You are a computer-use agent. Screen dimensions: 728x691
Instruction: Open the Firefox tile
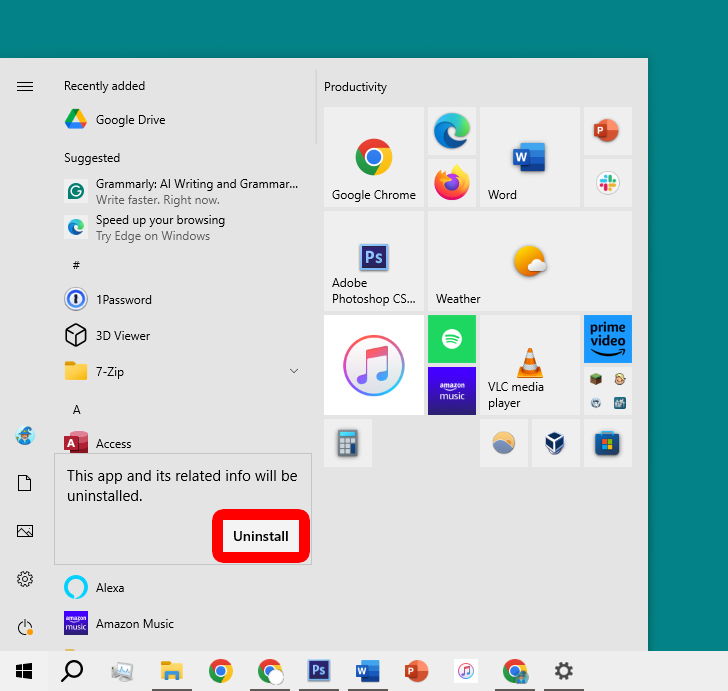pyautogui.click(x=452, y=183)
